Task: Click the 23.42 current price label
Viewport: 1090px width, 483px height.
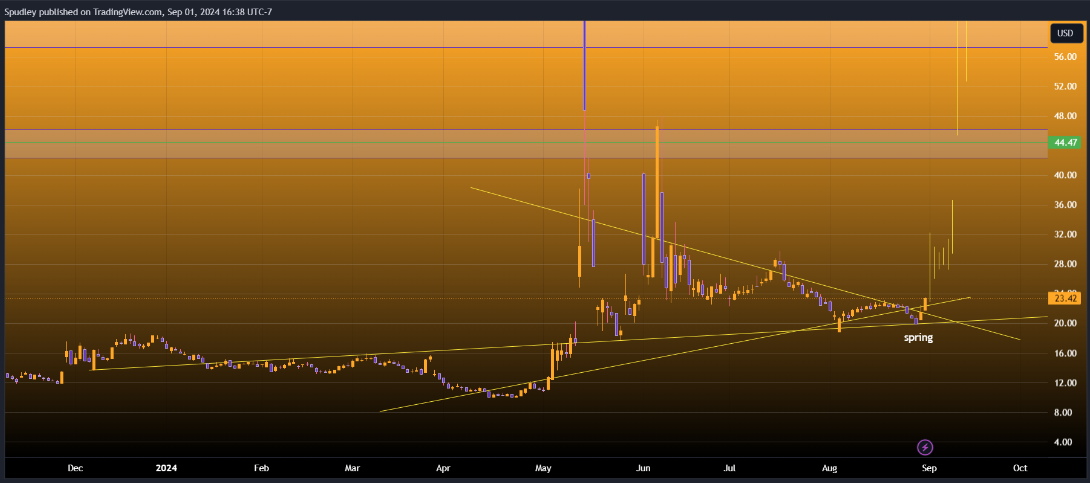Action: 1066,299
